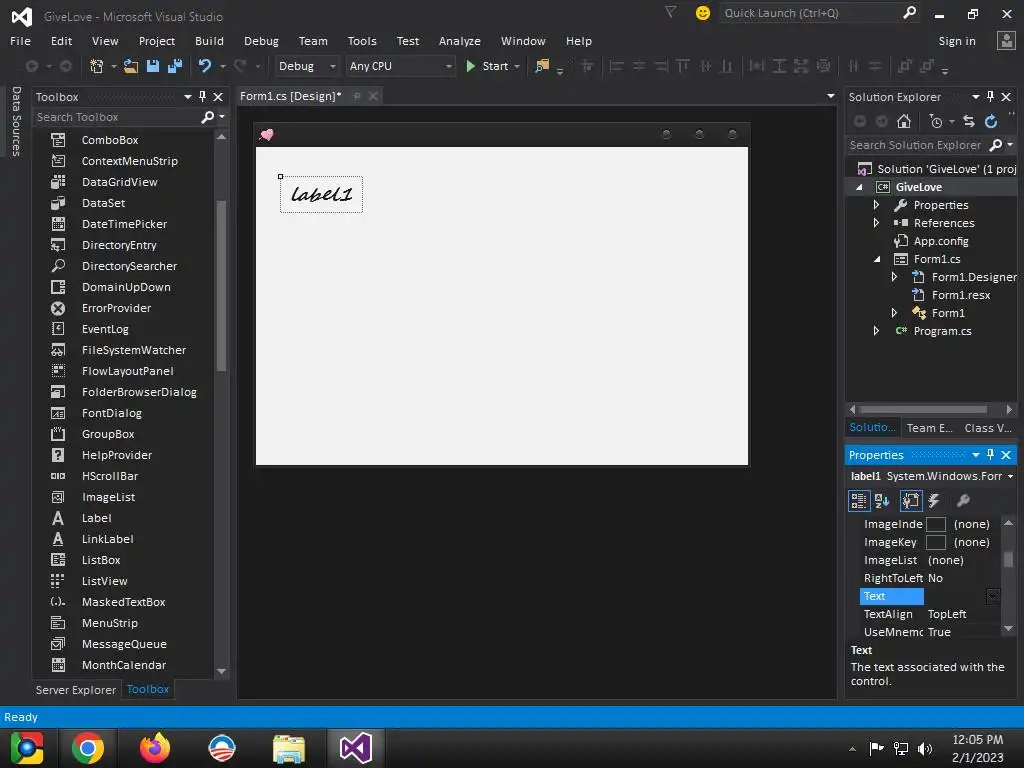The height and width of the screenshot is (768, 1024).
Task: Open the Build menu
Action: pos(209,40)
